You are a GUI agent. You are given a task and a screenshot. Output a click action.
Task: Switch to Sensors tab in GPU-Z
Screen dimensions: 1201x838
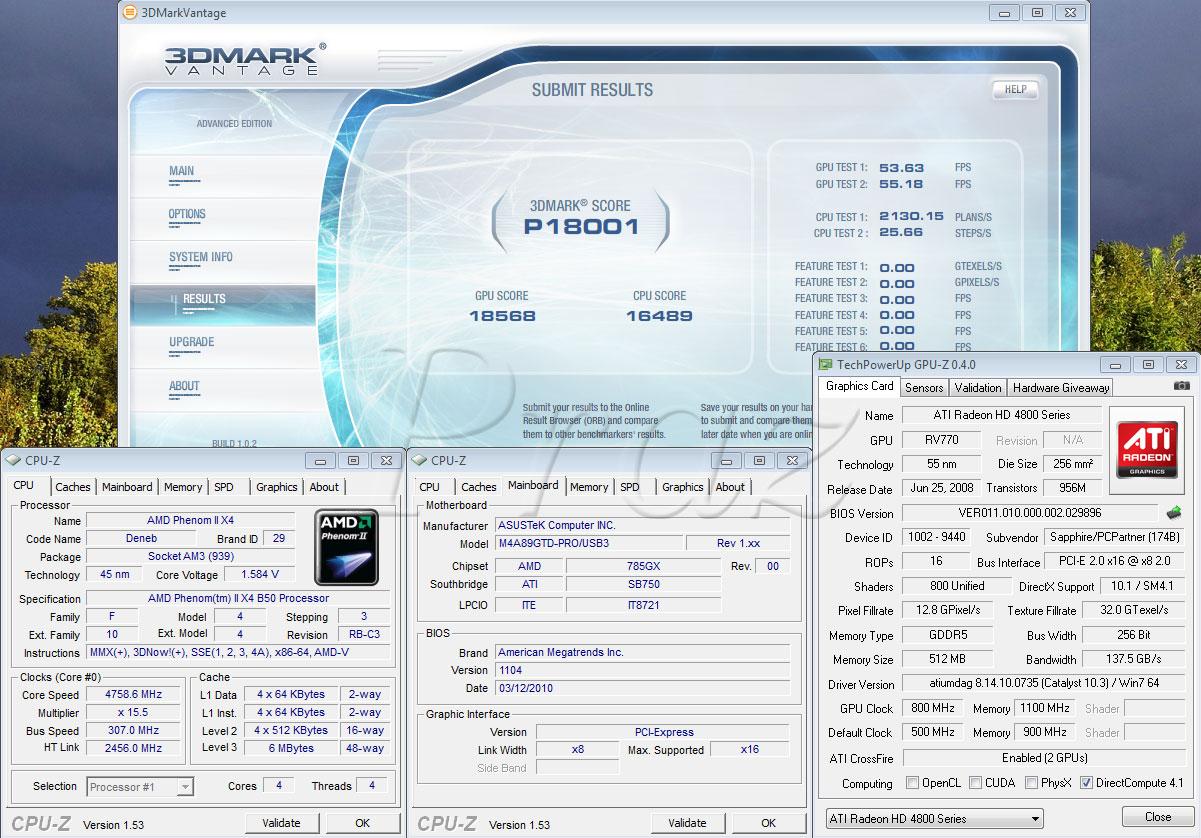[x=924, y=387]
